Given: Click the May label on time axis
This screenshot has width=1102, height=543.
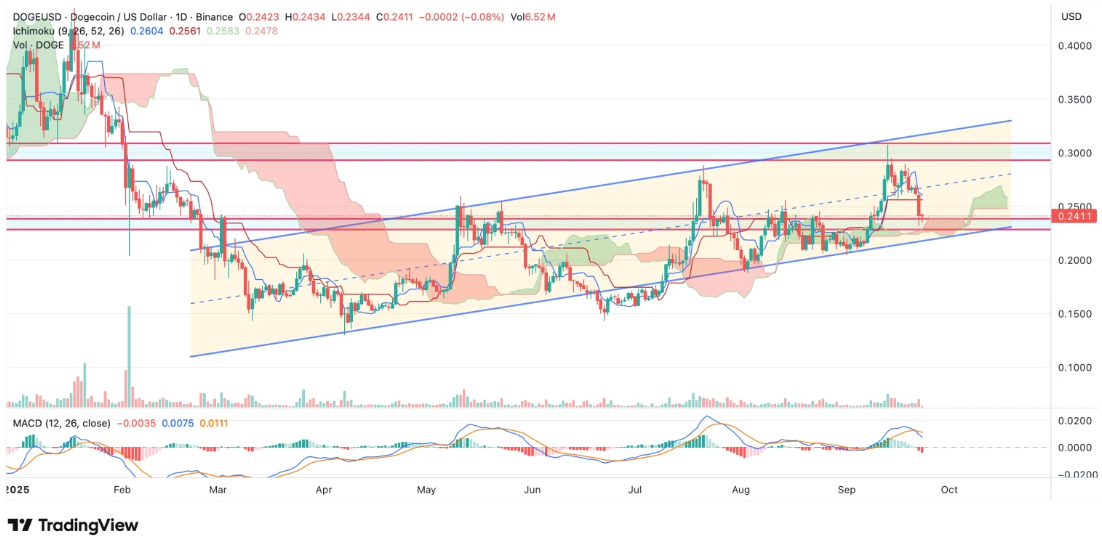Looking at the screenshot, I should coord(427,489).
